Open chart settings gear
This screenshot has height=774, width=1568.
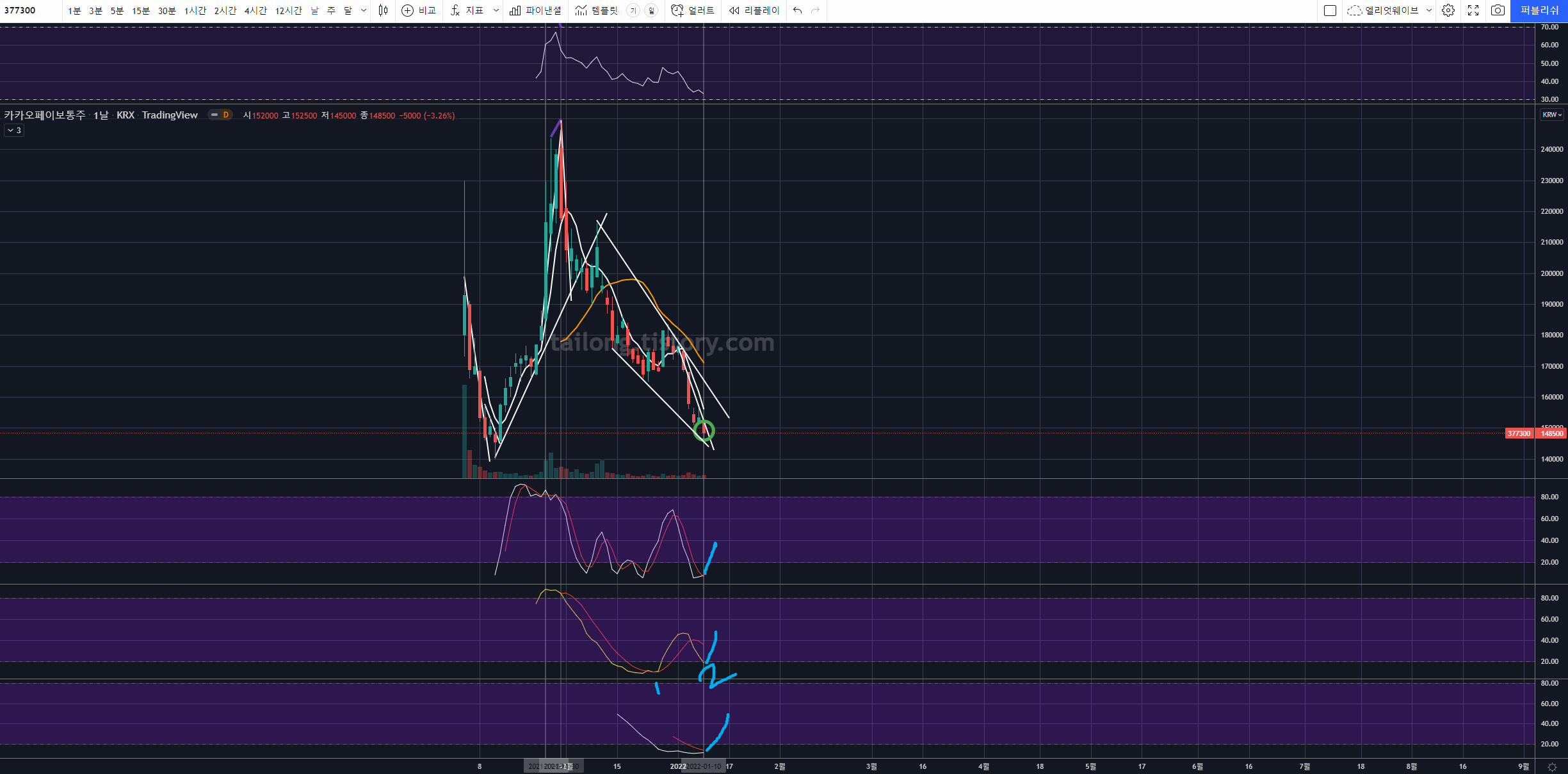(1448, 10)
